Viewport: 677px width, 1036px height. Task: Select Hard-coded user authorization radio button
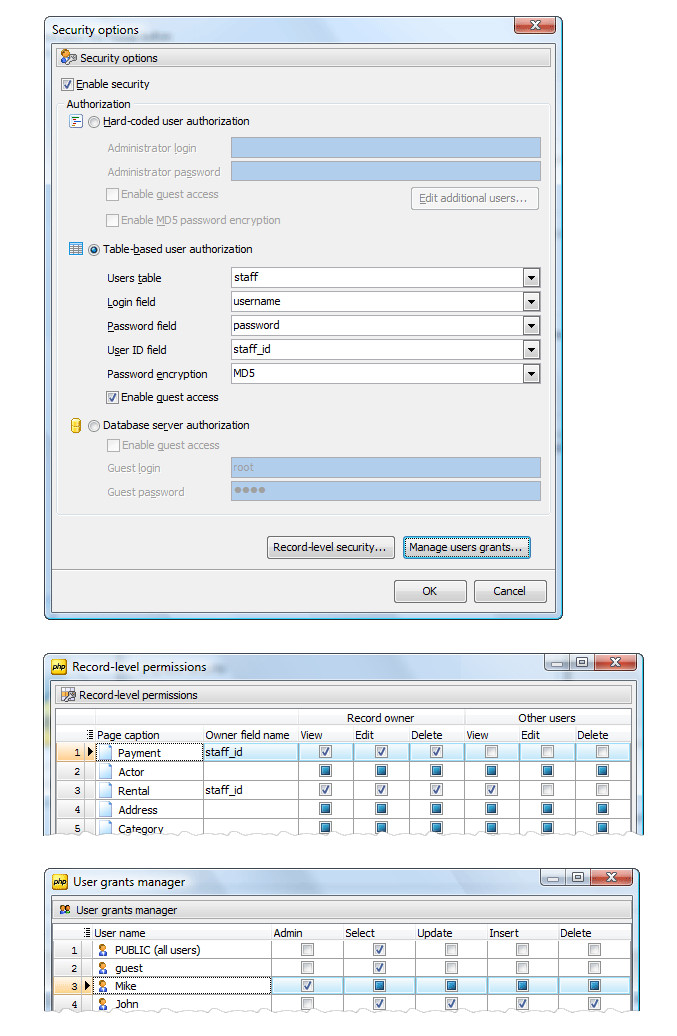coord(94,122)
